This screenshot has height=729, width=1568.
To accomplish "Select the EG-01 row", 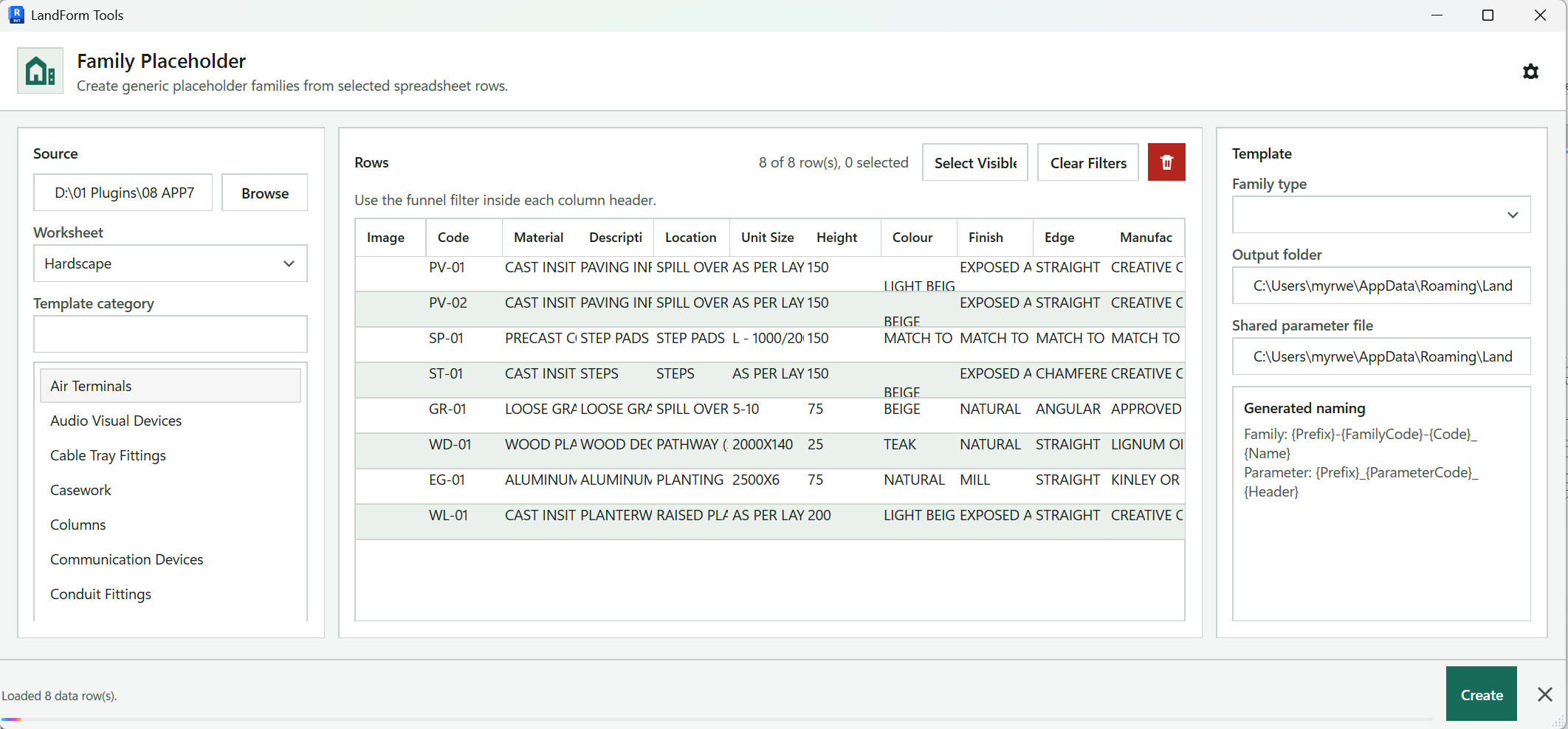I will tap(770, 486).
